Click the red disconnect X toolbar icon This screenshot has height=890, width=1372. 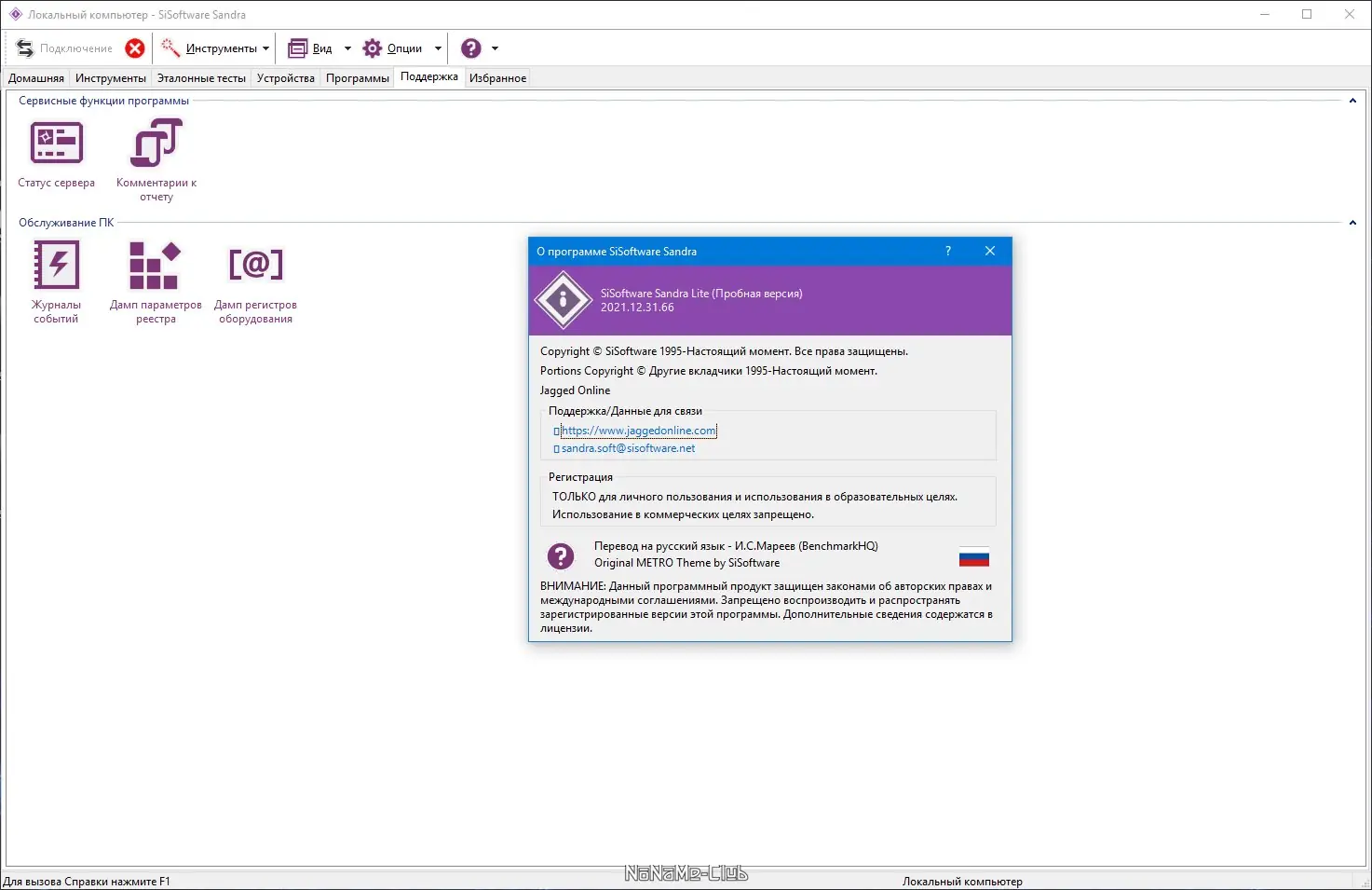click(x=135, y=48)
